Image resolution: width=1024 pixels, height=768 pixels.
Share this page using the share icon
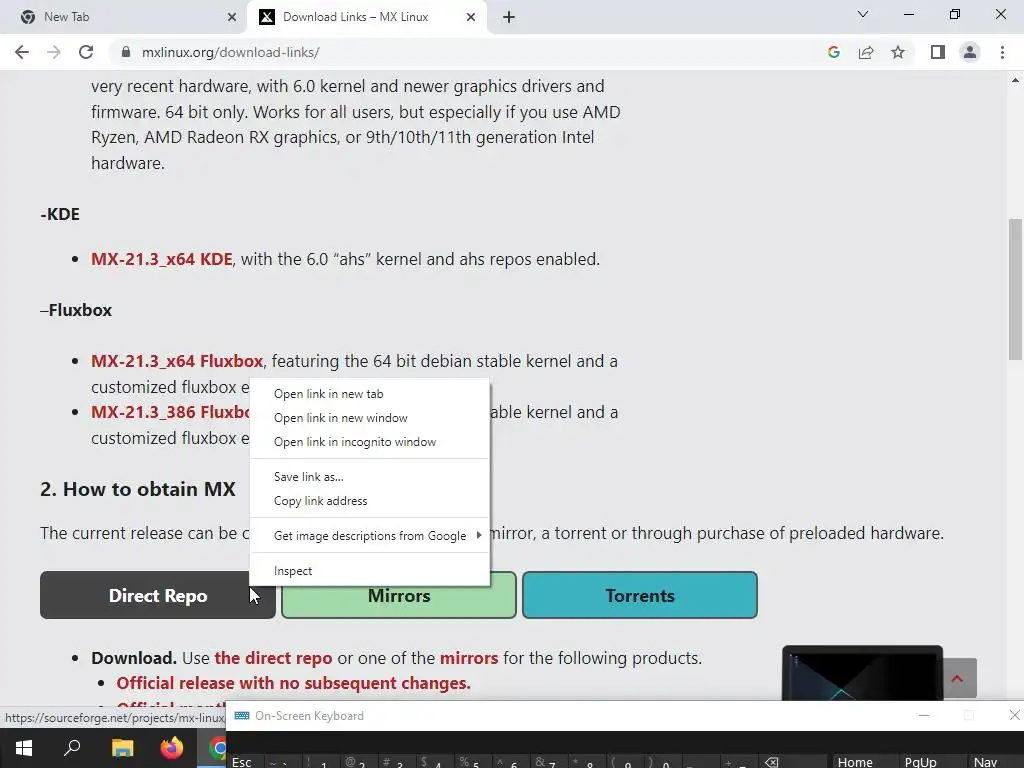tap(866, 52)
